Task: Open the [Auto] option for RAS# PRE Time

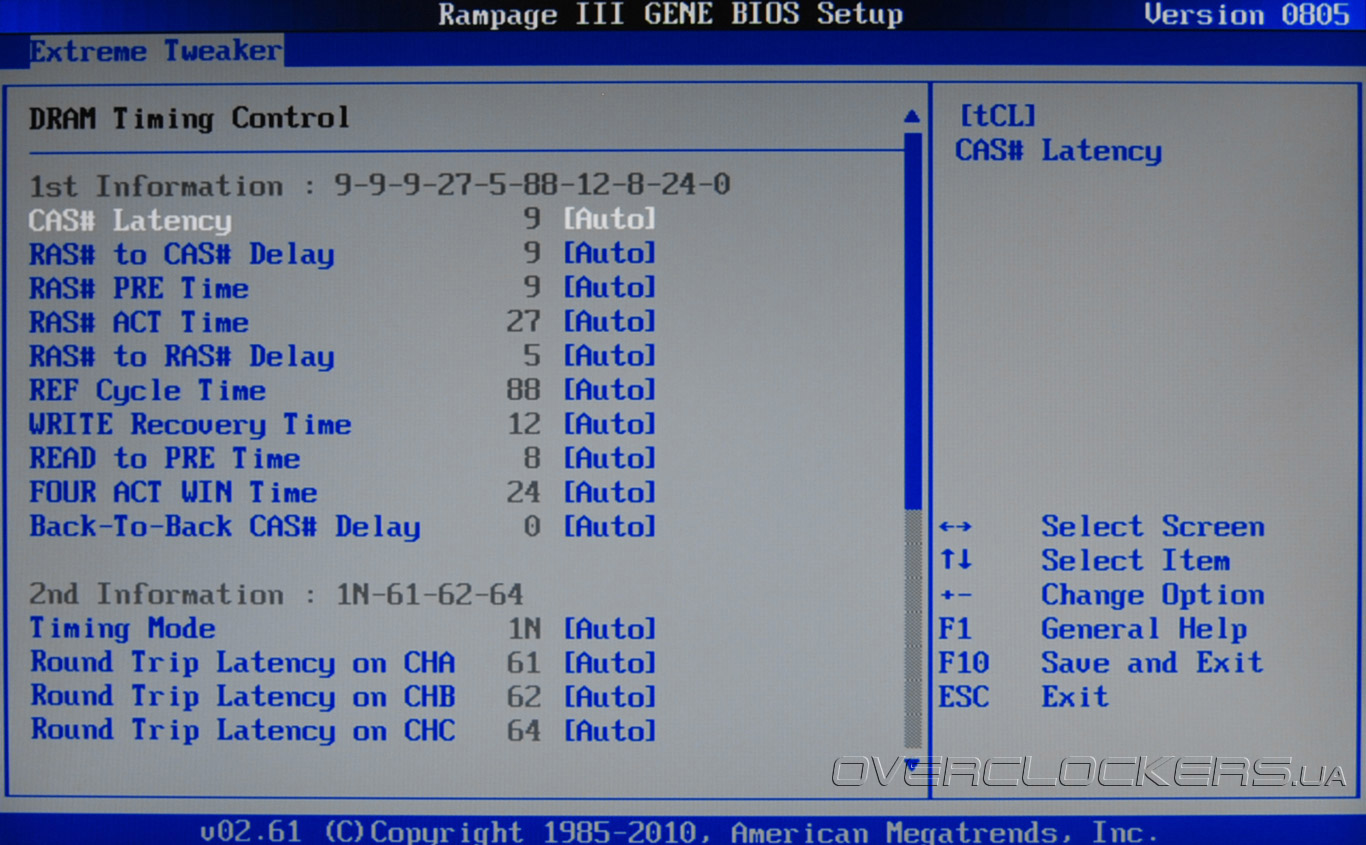Action: coord(609,287)
